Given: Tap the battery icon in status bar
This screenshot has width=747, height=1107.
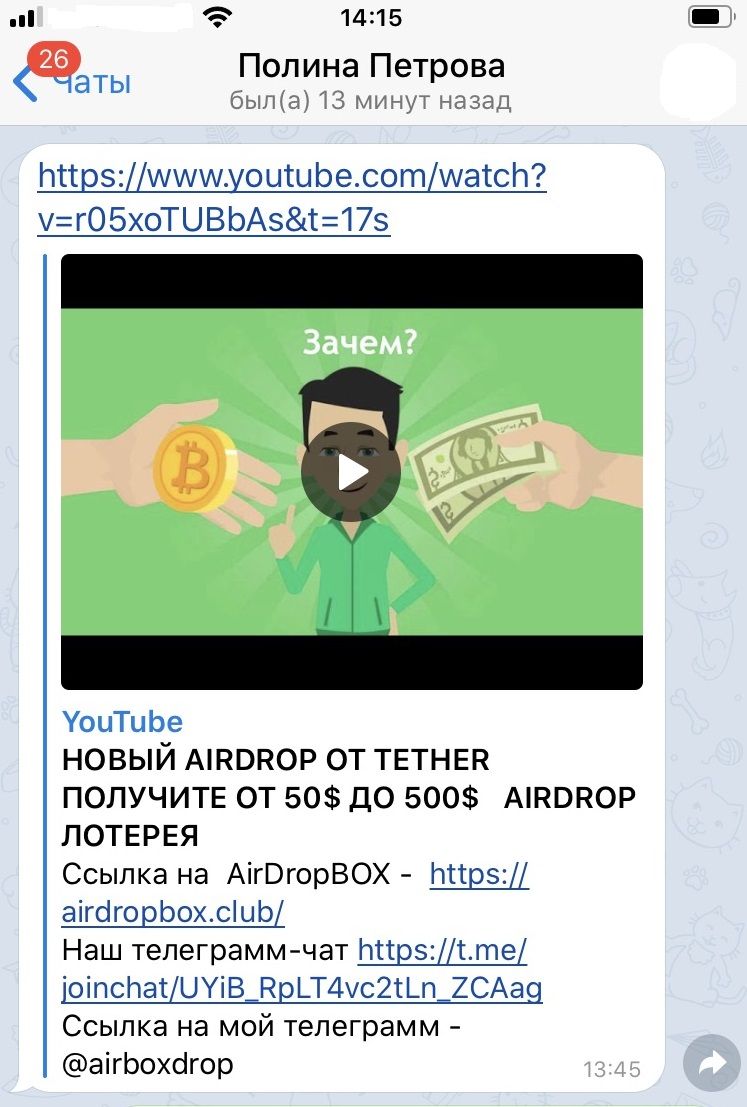Looking at the screenshot, I should point(712,17).
